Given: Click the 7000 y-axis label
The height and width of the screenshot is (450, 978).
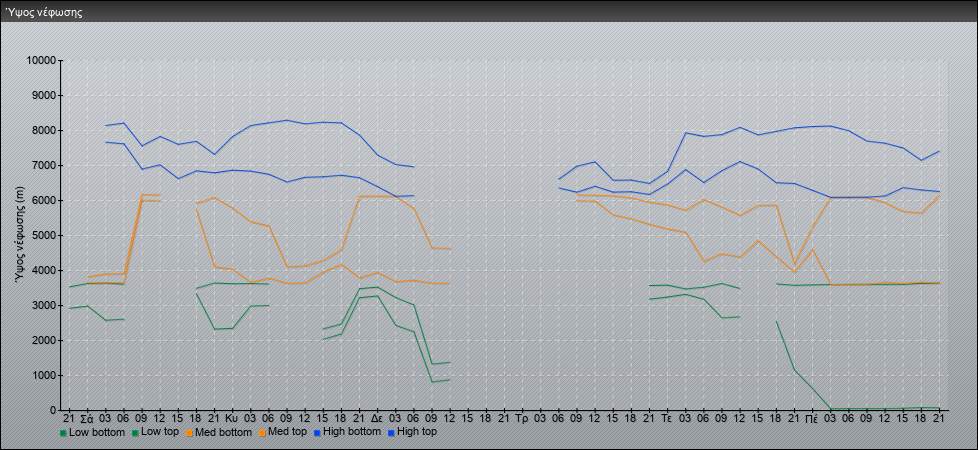Looking at the screenshot, I should pyautogui.click(x=44, y=165).
